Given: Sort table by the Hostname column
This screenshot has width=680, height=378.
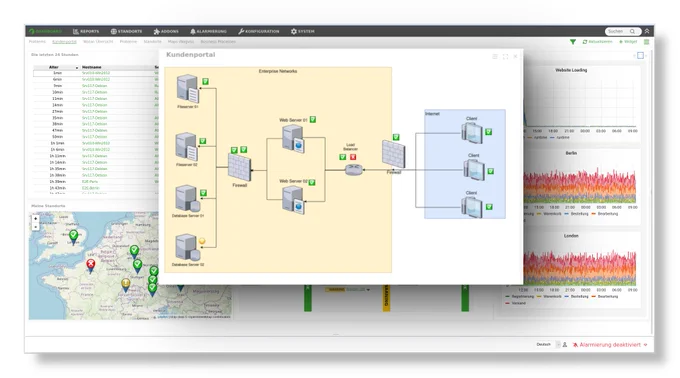Looking at the screenshot, I should (x=92, y=67).
